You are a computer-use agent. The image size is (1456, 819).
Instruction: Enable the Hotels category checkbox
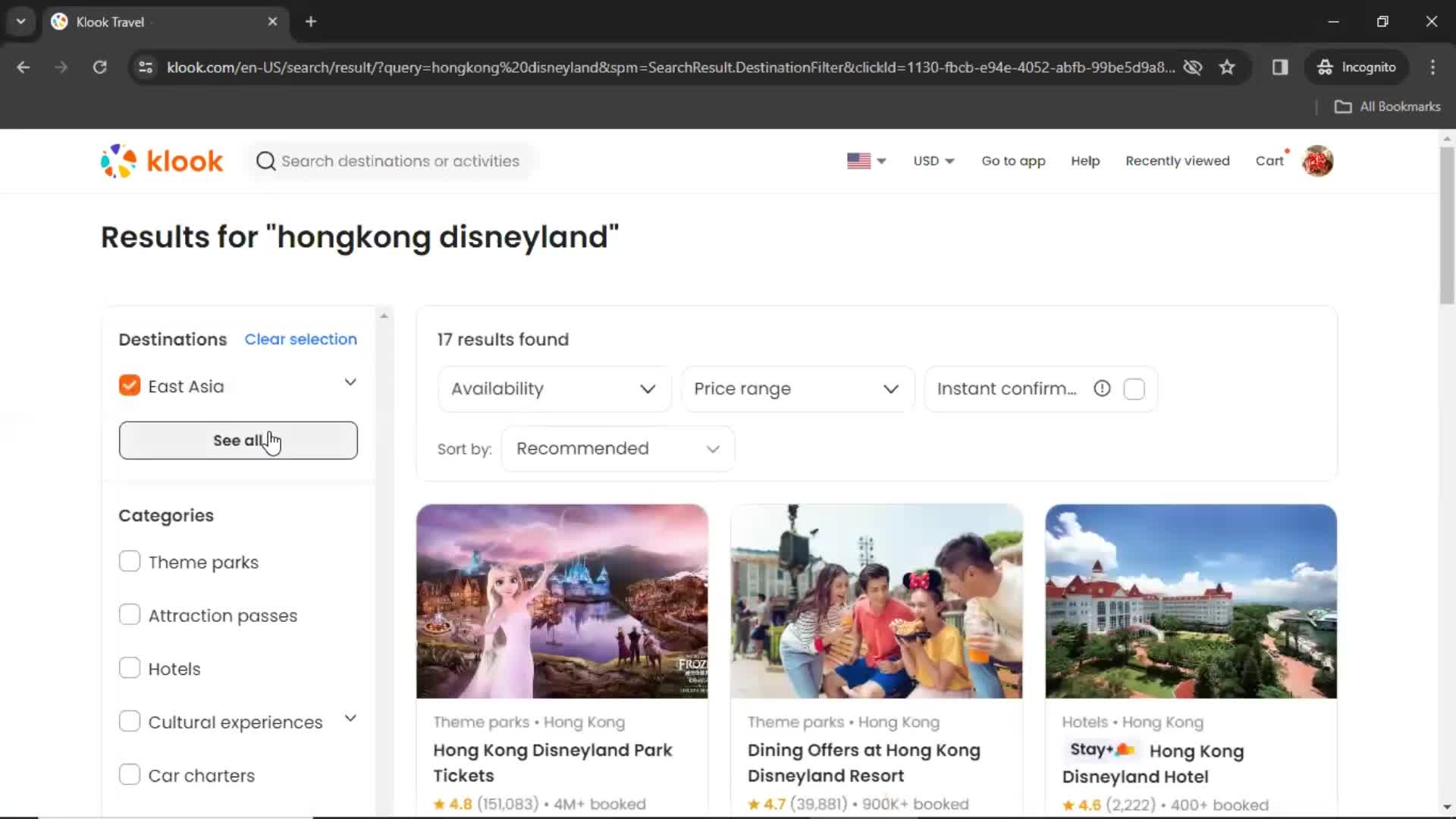coord(128,668)
